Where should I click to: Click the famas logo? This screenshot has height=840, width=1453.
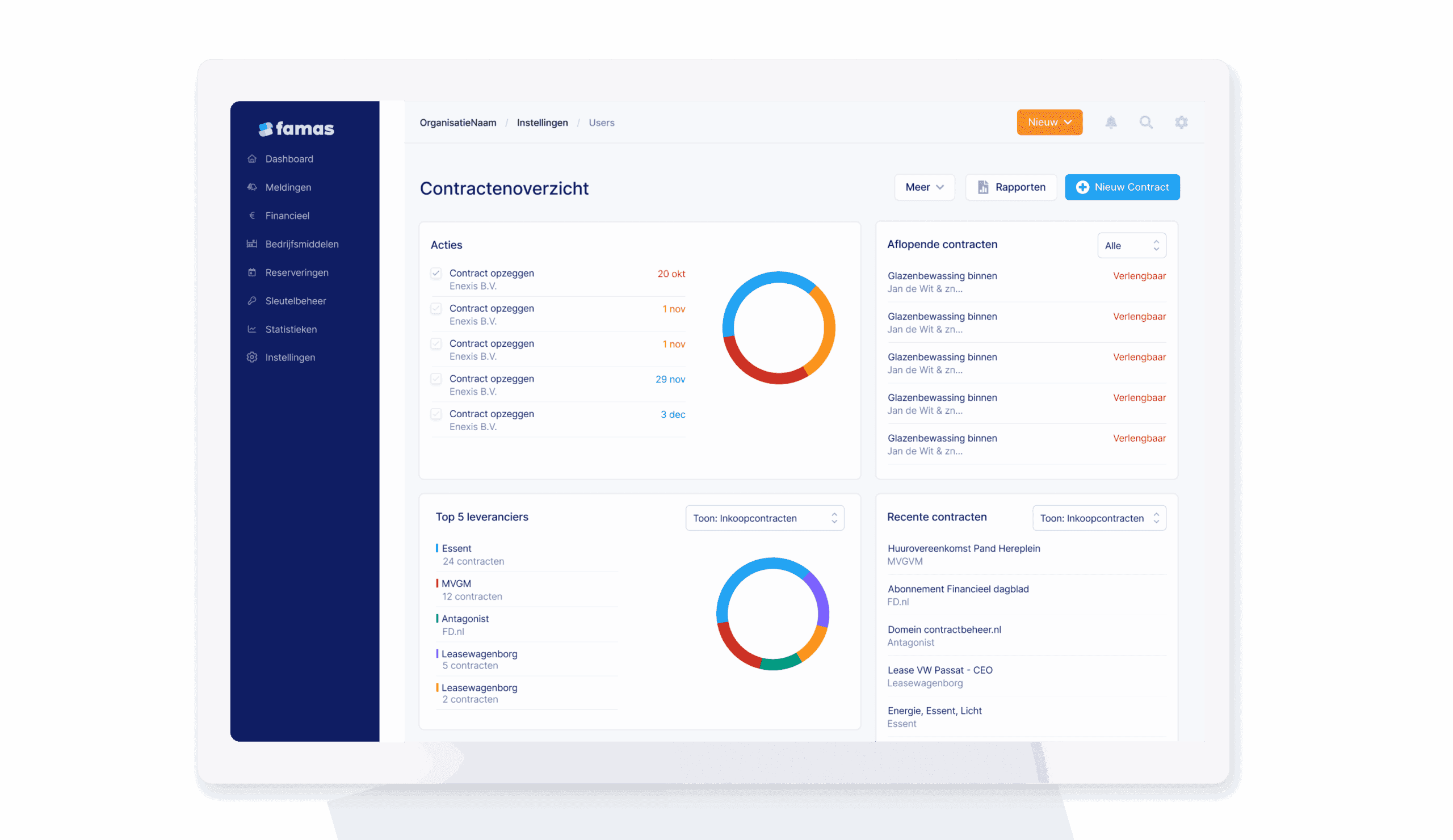(296, 129)
